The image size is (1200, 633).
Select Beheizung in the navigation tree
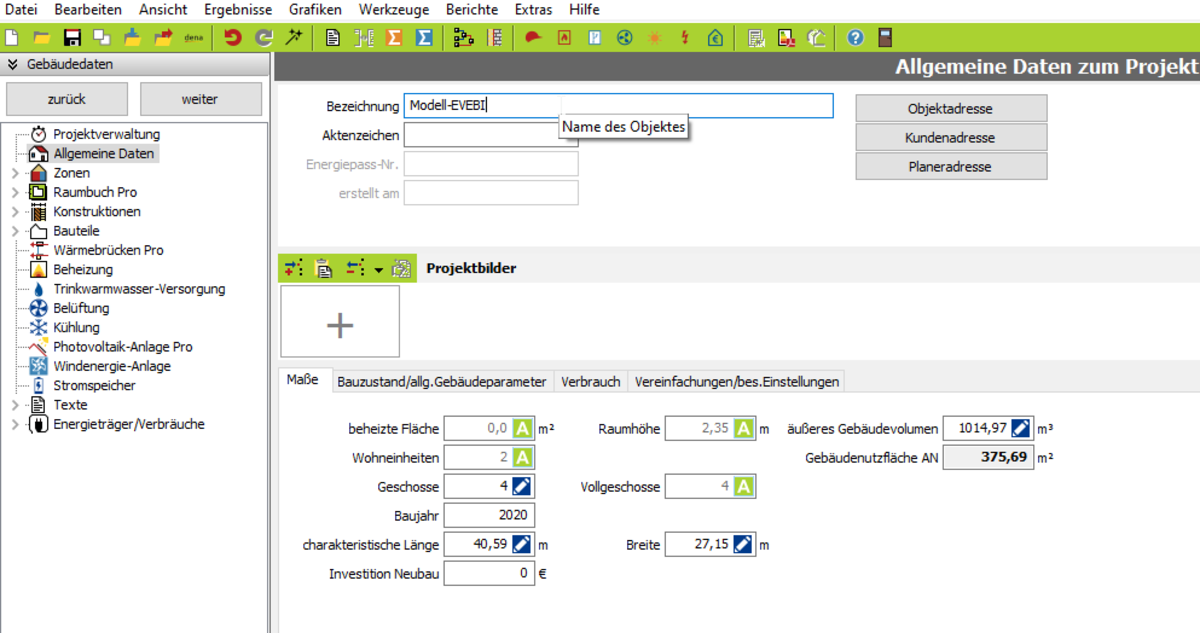click(x=83, y=270)
